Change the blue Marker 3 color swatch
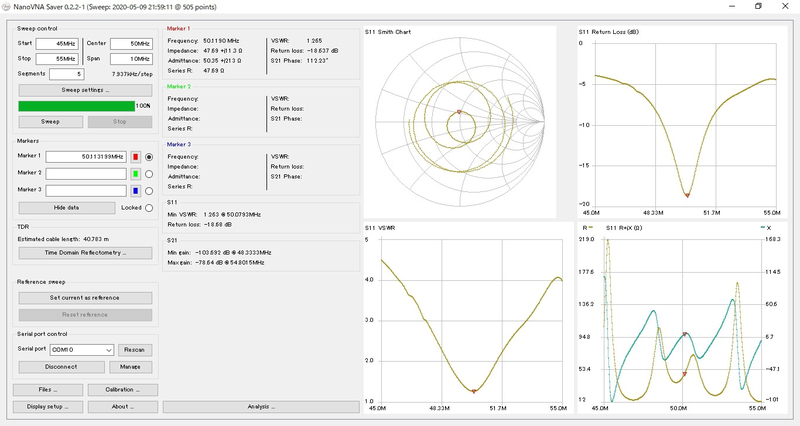800x426 pixels. click(135, 191)
